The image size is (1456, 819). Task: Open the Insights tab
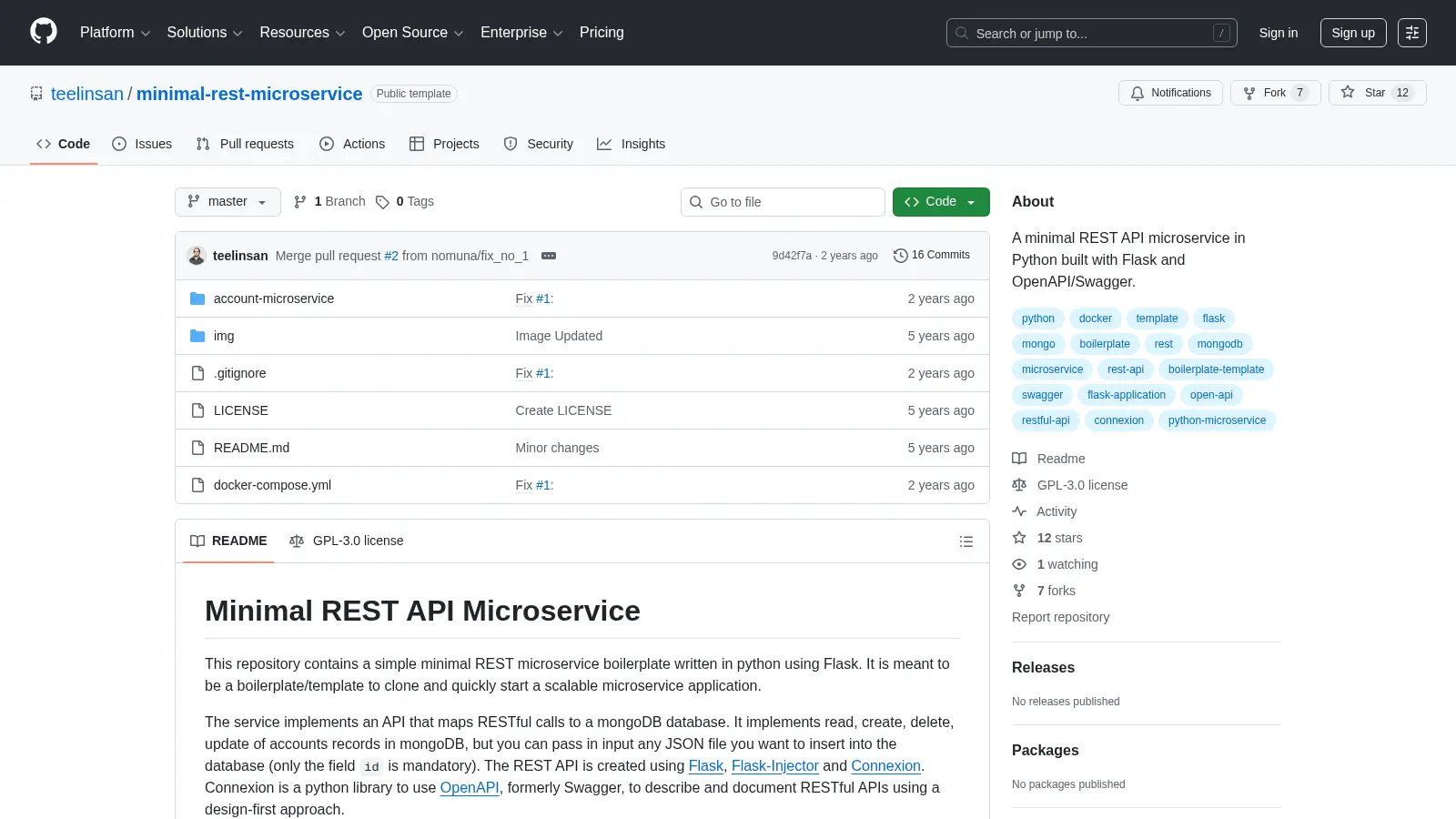click(x=632, y=144)
